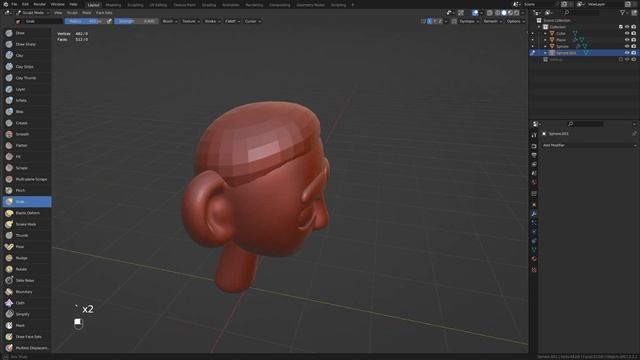
Task: Select the Inflate brush tool
Action: [27, 100]
